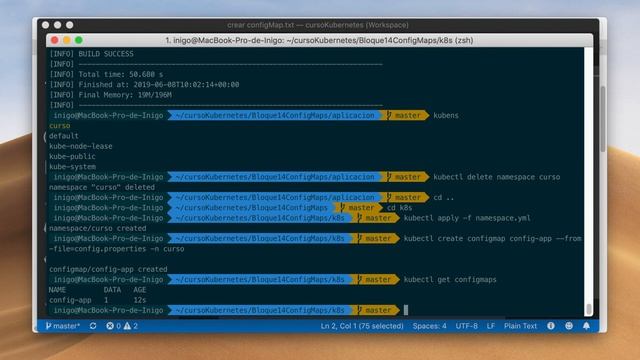640x360 pixels.
Task: Click '[INFO] Total time' line
Action: click(x=106, y=74)
